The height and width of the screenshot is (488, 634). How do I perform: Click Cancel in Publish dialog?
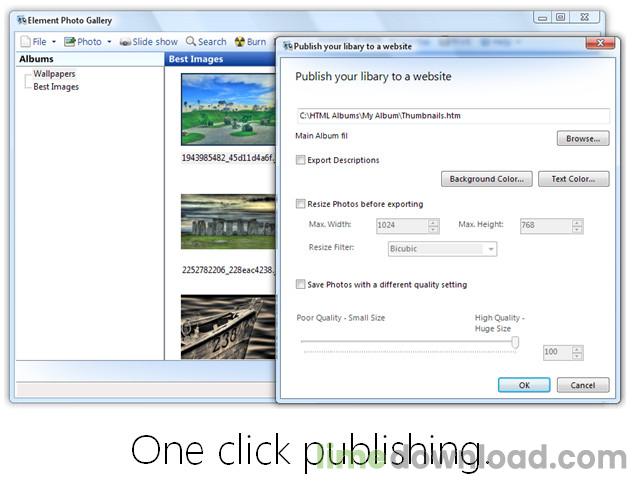click(x=583, y=385)
